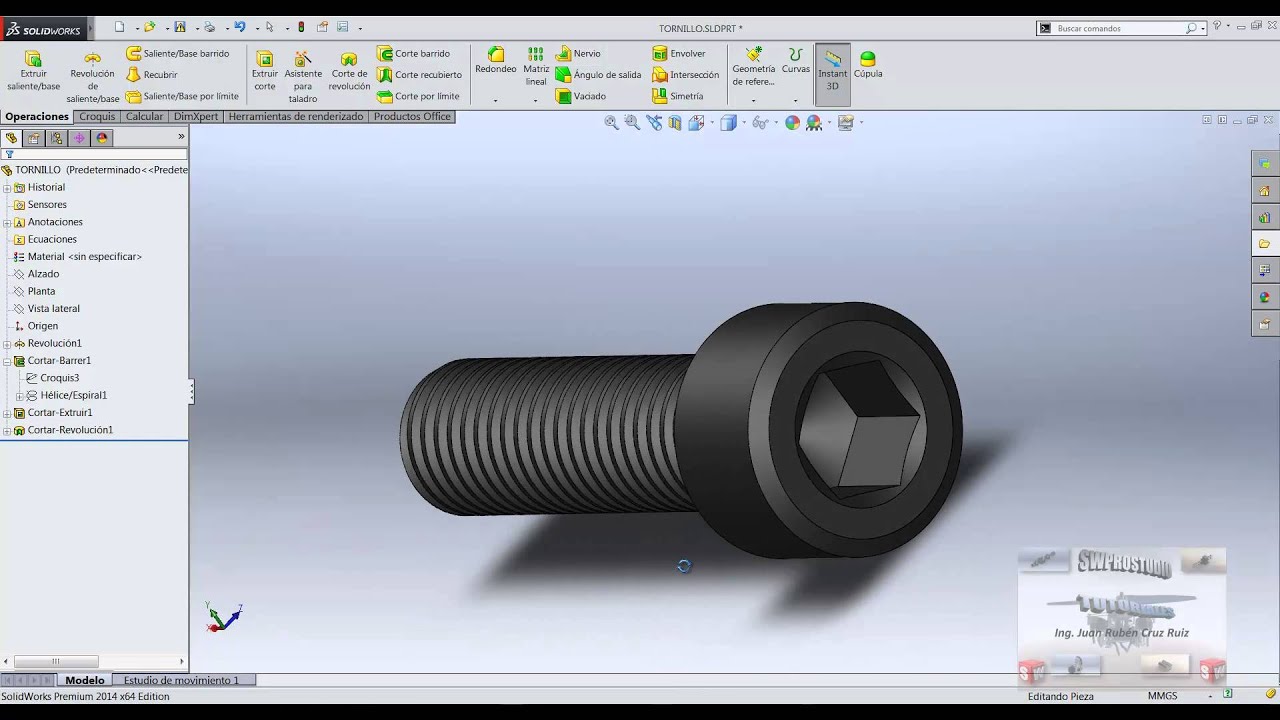Image resolution: width=1280 pixels, height=720 pixels.
Task: Choose Corte por límite tool
Action: click(419, 96)
